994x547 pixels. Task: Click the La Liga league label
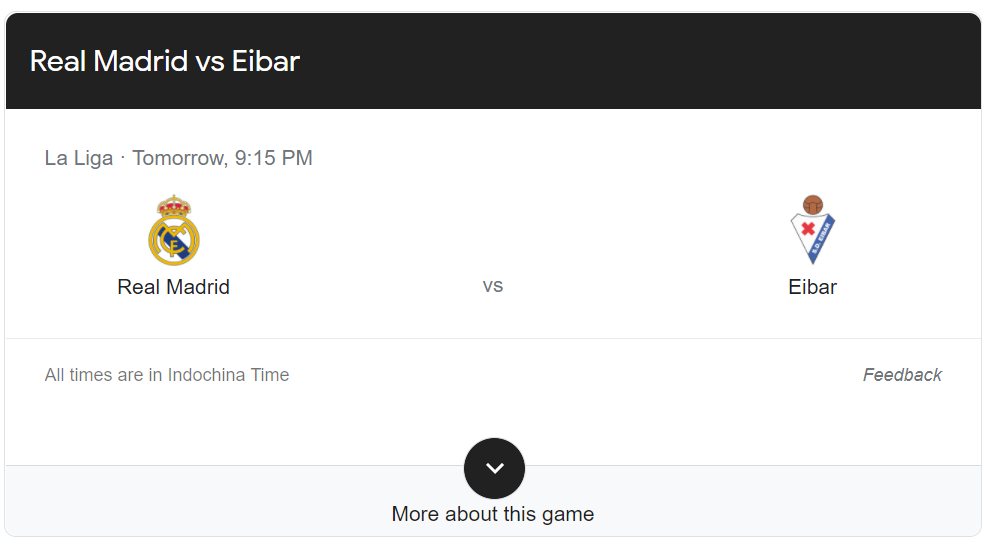[x=79, y=158]
